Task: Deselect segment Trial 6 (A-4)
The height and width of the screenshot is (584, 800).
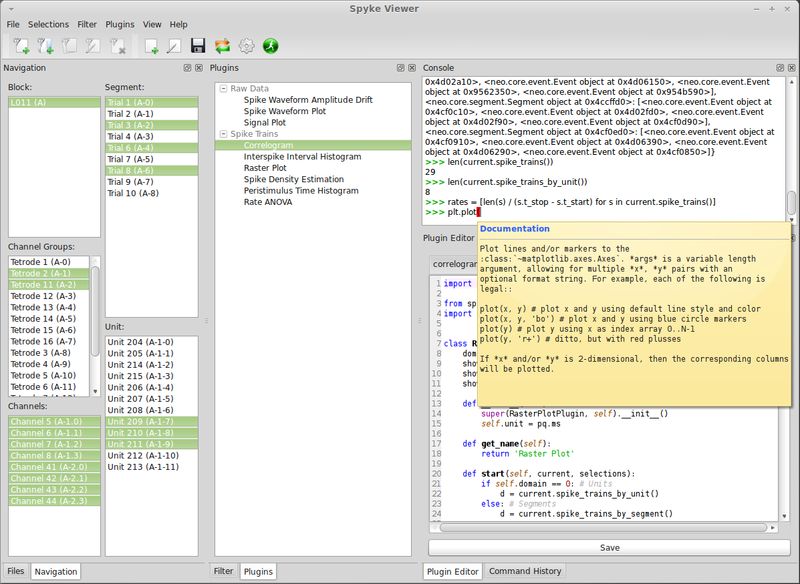Action: point(152,147)
